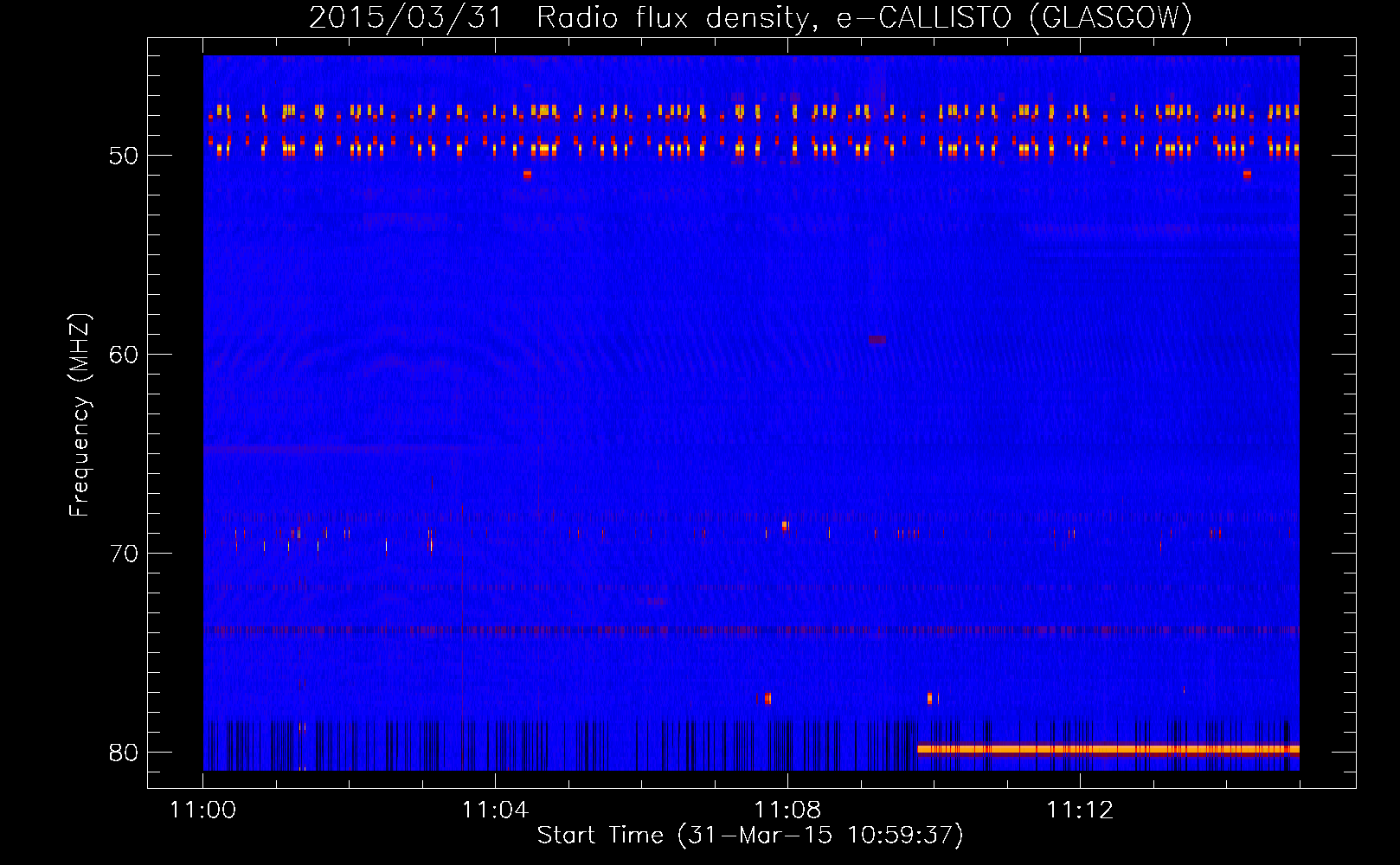Click the Frequency (MHZ) axis label
Image resolution: width=1400 pixels, height=865 pixels.
(80, 415)
